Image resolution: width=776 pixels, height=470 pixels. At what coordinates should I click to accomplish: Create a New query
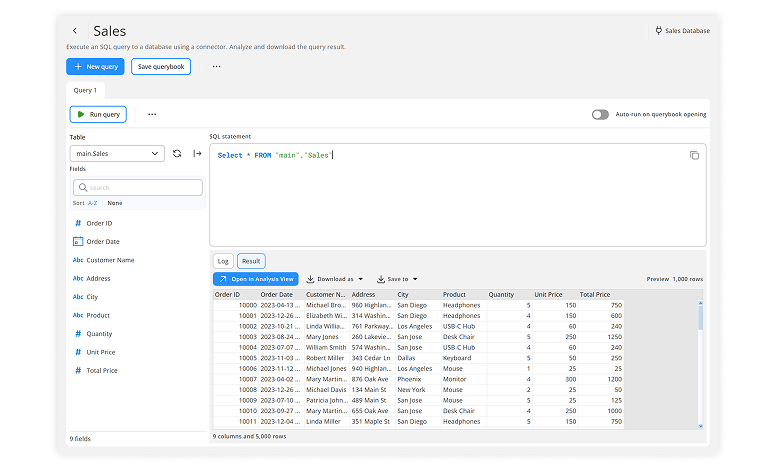tap(96, 66)
